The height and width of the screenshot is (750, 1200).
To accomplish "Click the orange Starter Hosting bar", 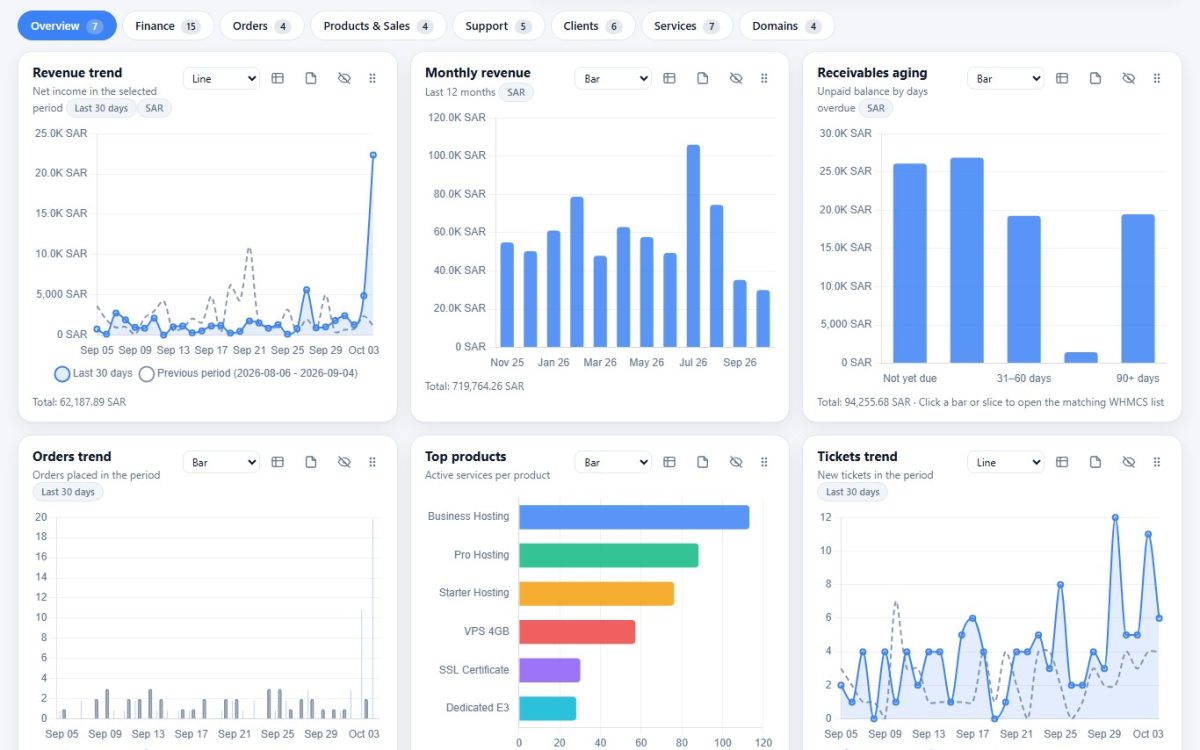I will [x=596, y=593].
